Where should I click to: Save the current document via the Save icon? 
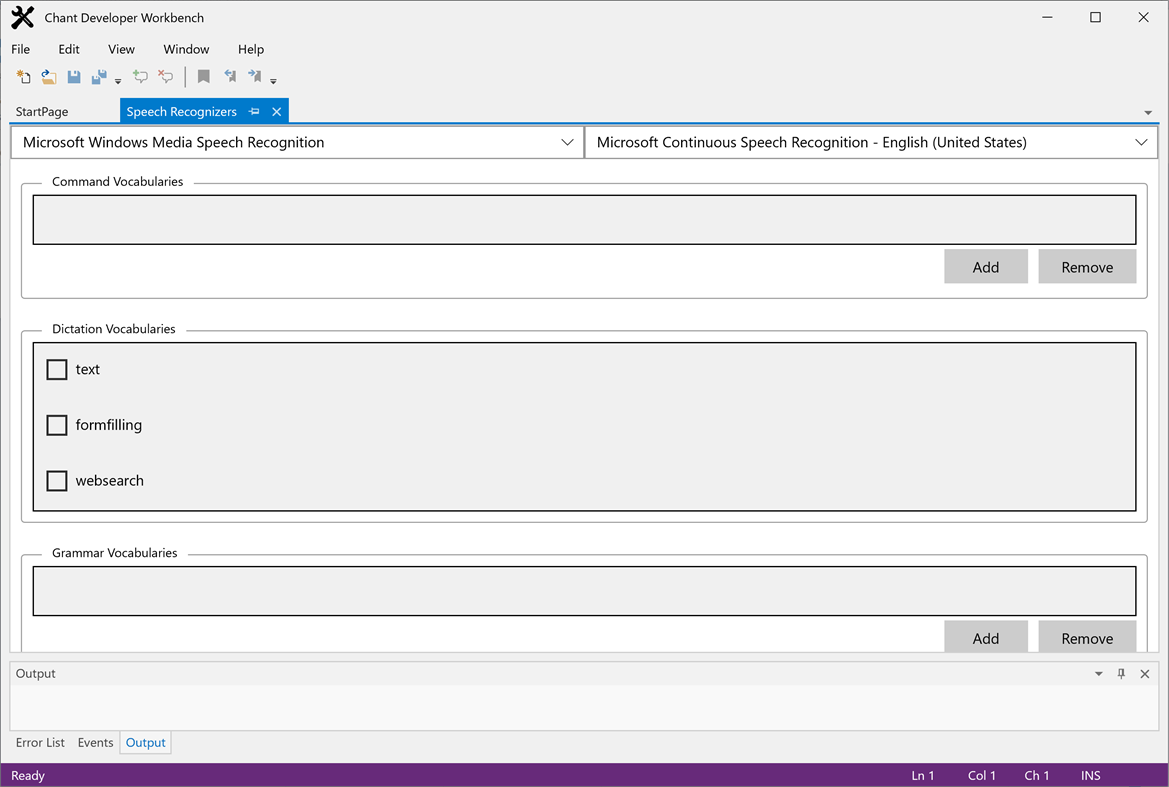(x=73, y=76)
